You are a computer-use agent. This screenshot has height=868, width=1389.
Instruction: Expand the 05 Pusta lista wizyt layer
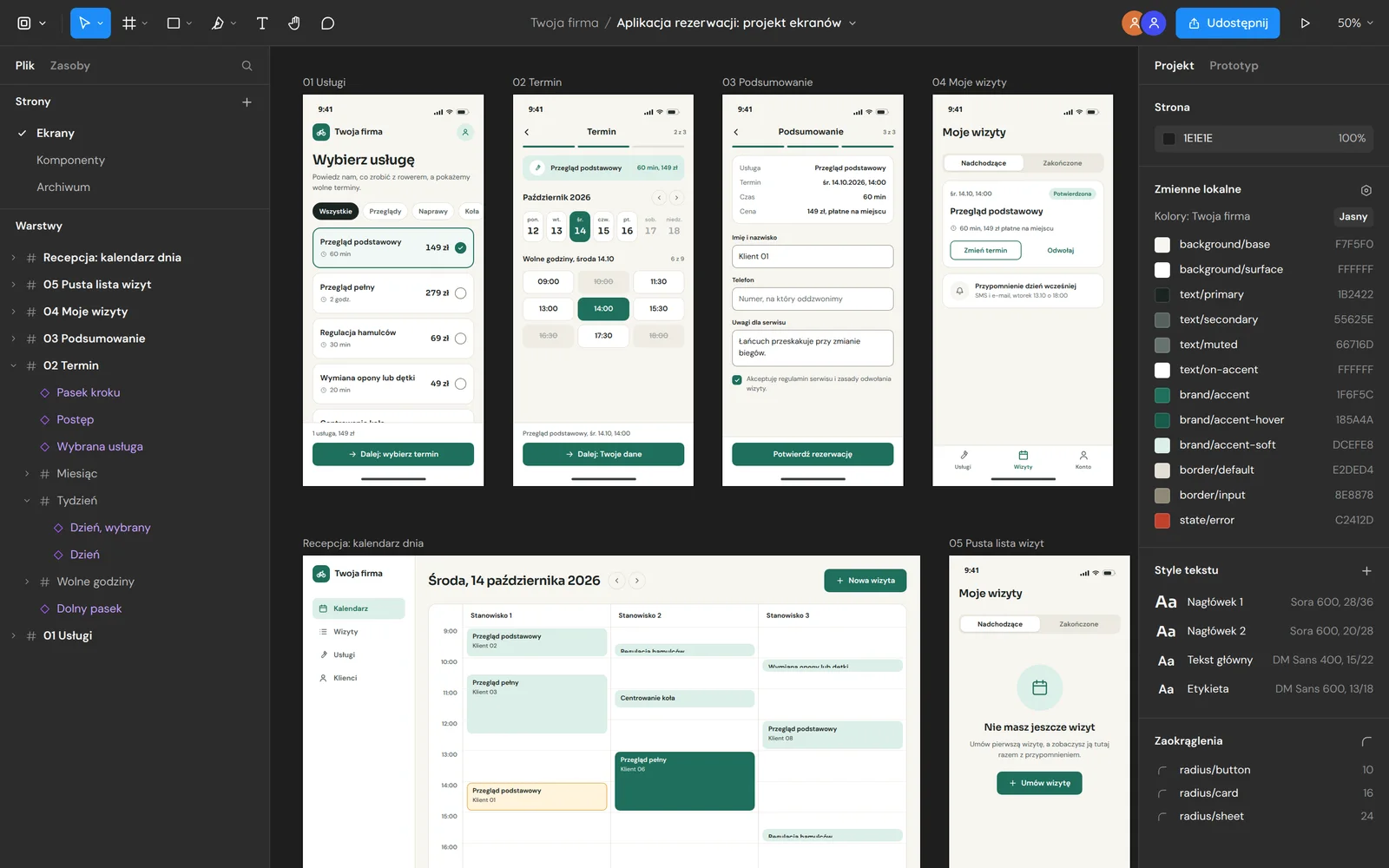[13, 285]
